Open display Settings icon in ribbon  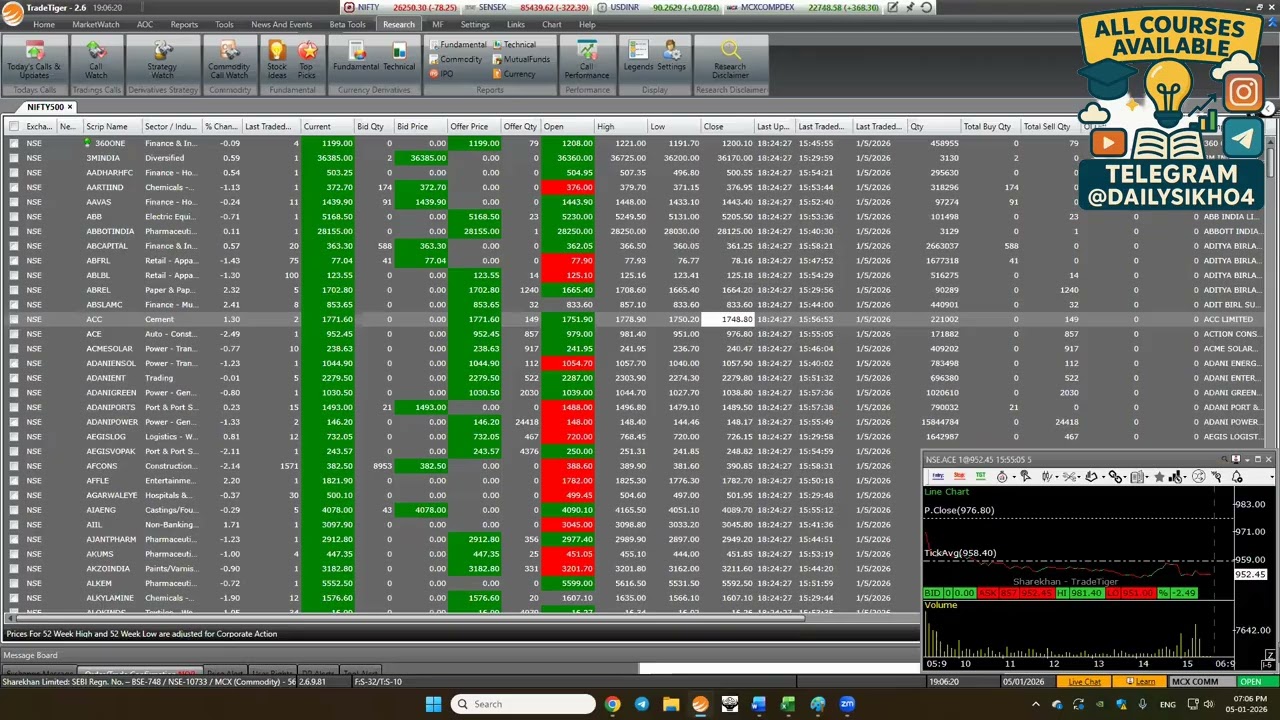click(x=671, y=56)
